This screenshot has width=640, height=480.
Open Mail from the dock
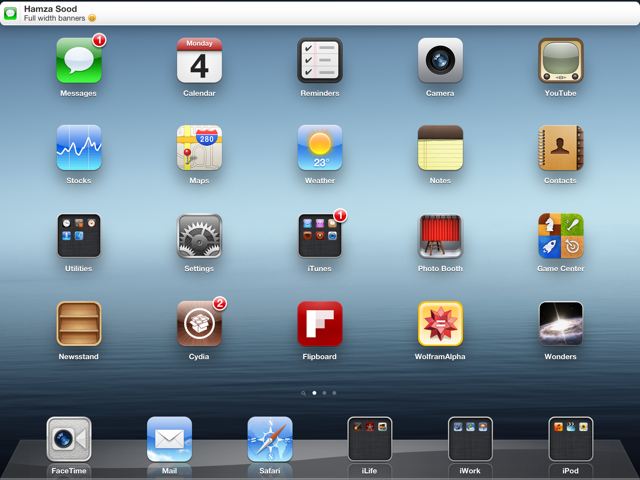(169, 439)
